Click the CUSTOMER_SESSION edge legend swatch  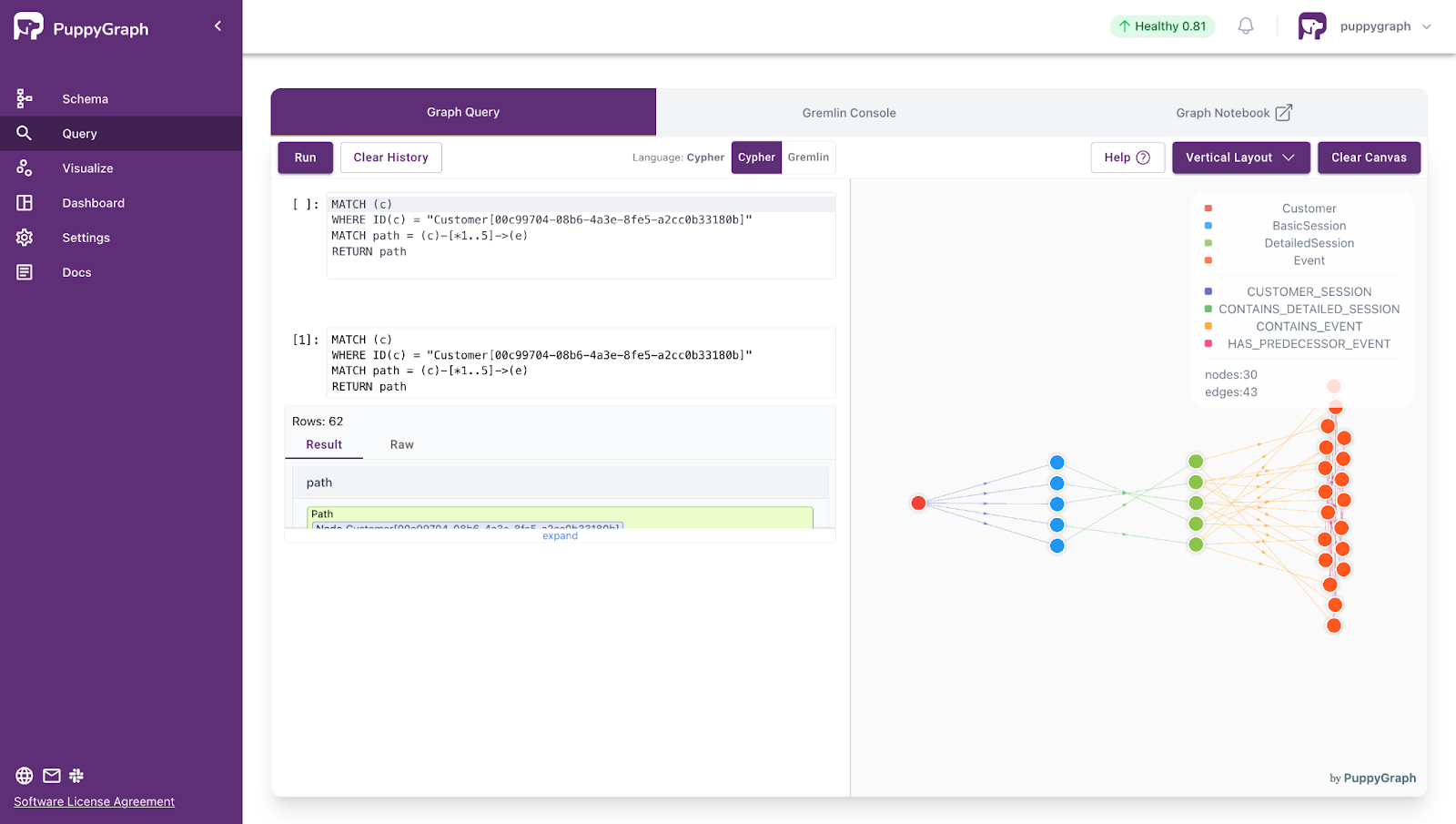pos(1208,291)
